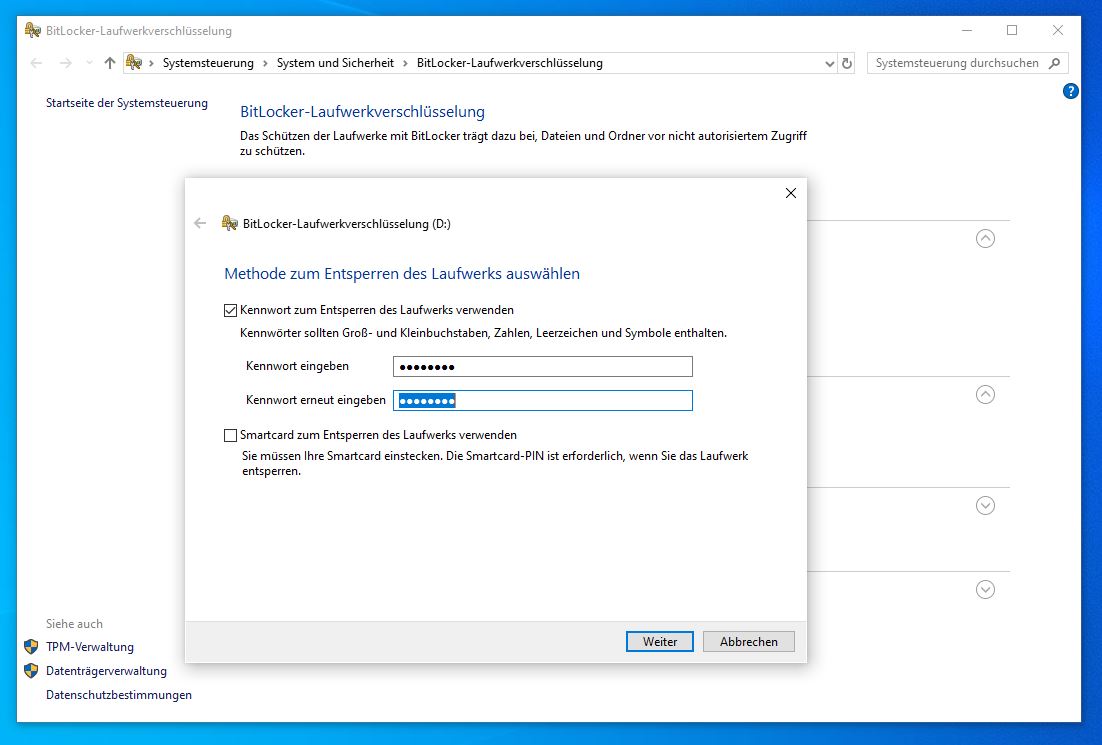The height and width of the screenshot is (745, 1102).
Task: Select BitLocker-Laufwerkverschlüsselung breadcrumb item
Action: tap(510, 63)
